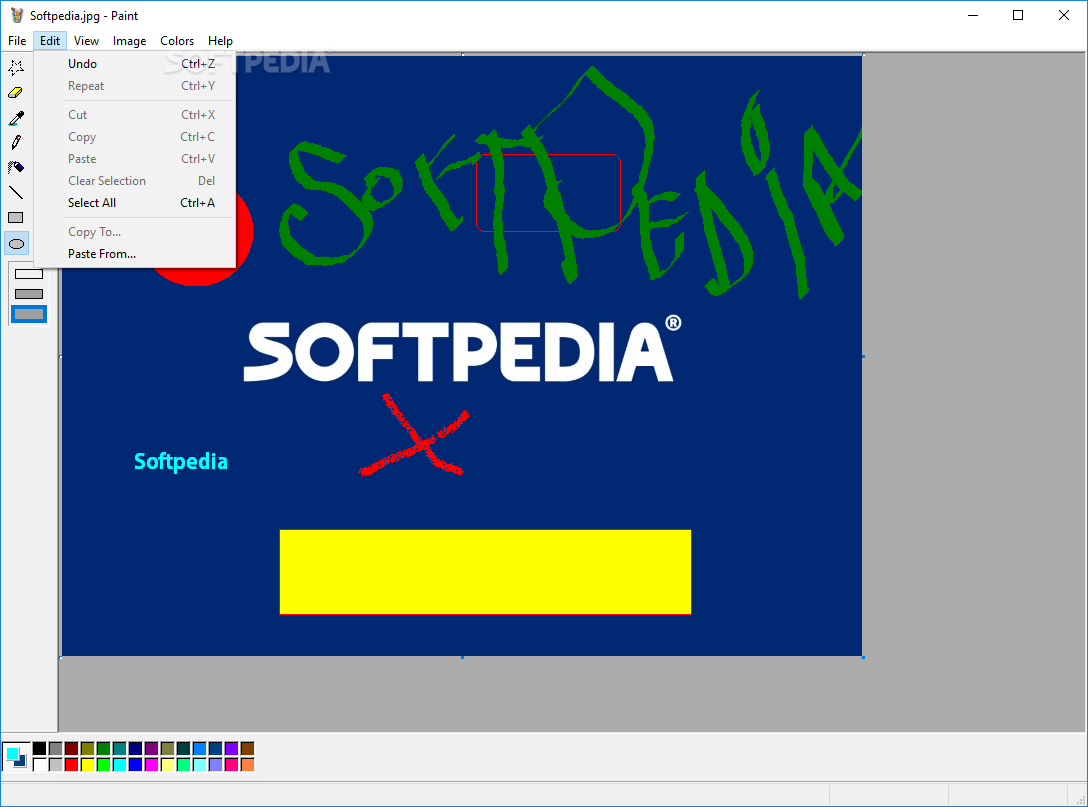
Task: Click Copy in the Edit menu
Action: 135,137
